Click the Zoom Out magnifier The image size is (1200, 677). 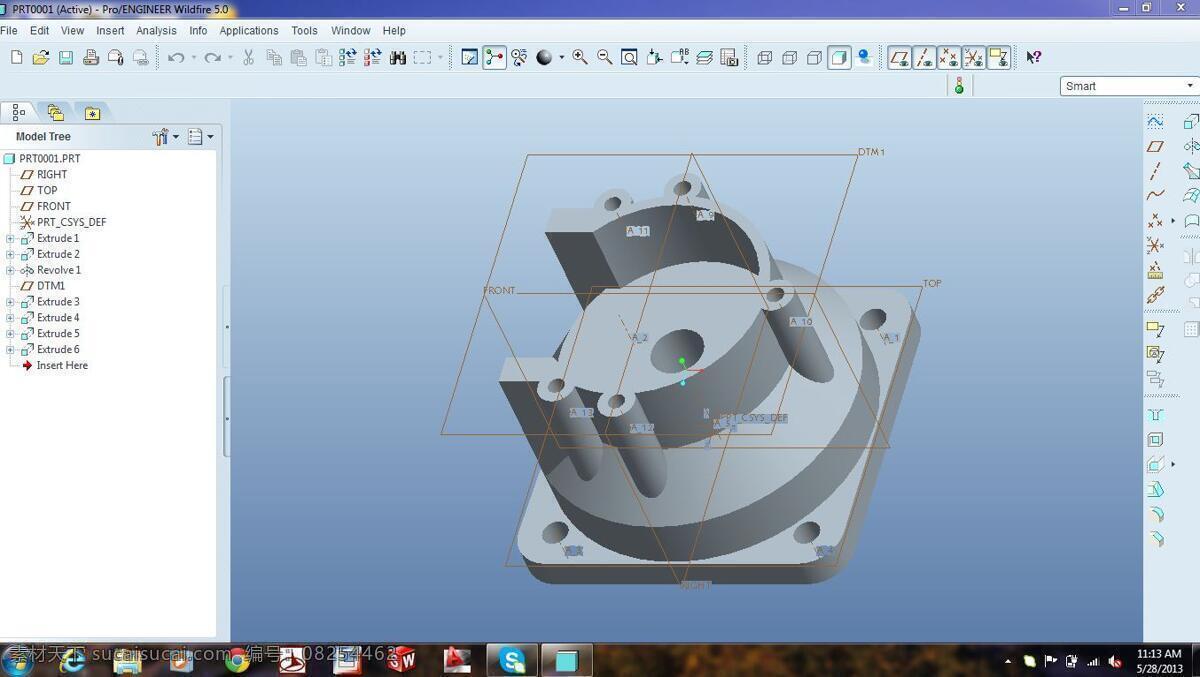605,58
